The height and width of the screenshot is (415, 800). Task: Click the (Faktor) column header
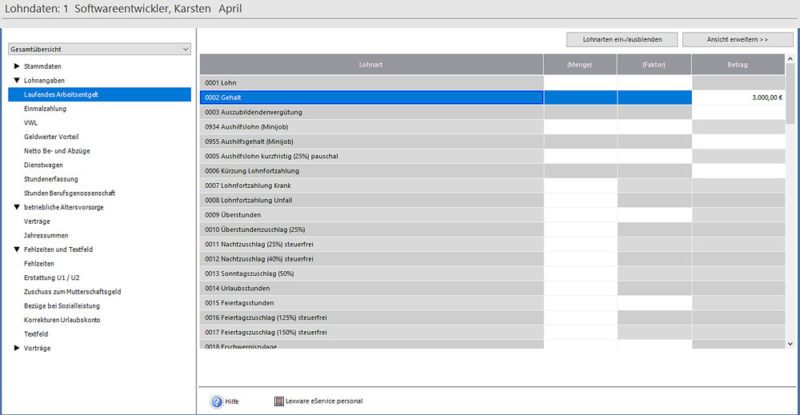pyautogui.click(x=654, y=64)
